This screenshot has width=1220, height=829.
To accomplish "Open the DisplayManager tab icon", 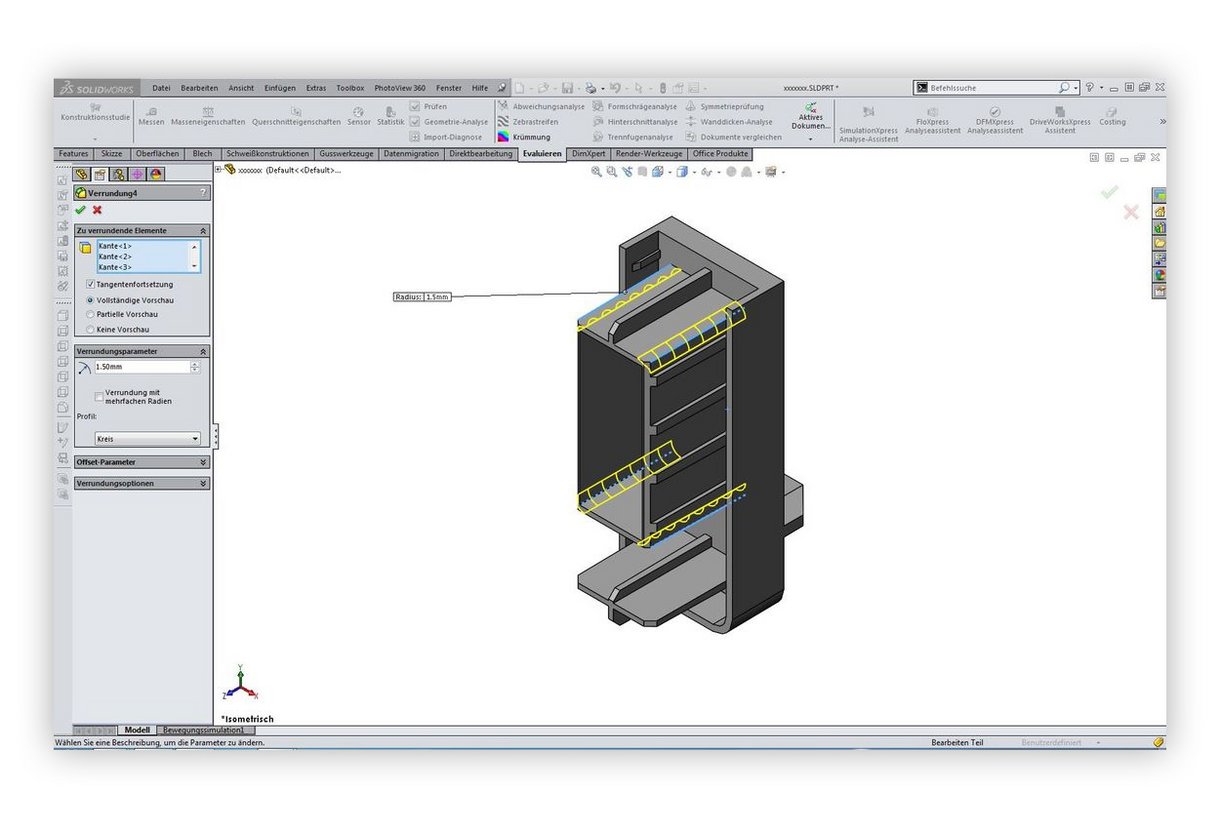I will [156, 174].
